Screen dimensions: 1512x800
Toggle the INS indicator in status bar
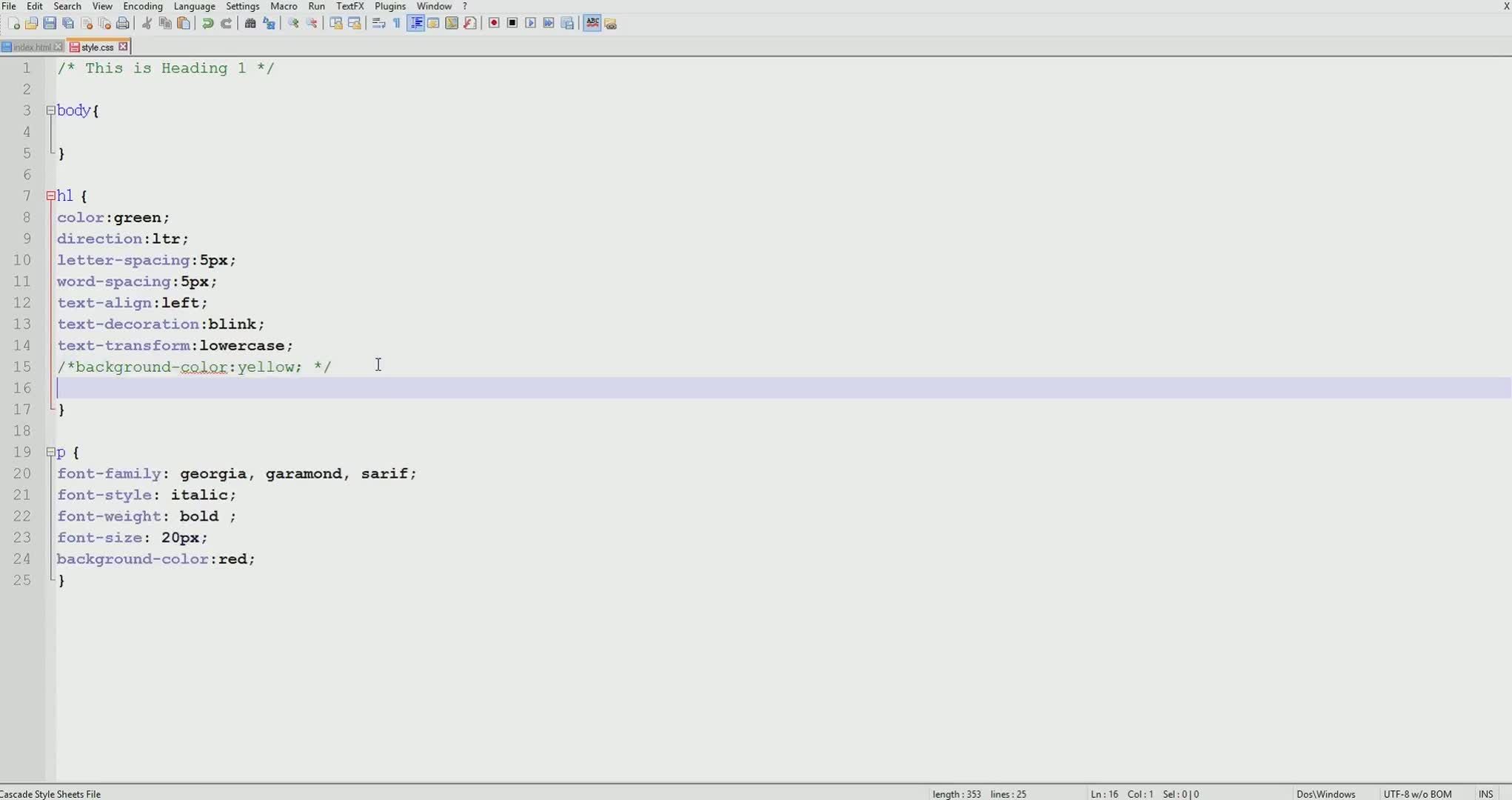pyautogui.click(x=1485, y=793)
